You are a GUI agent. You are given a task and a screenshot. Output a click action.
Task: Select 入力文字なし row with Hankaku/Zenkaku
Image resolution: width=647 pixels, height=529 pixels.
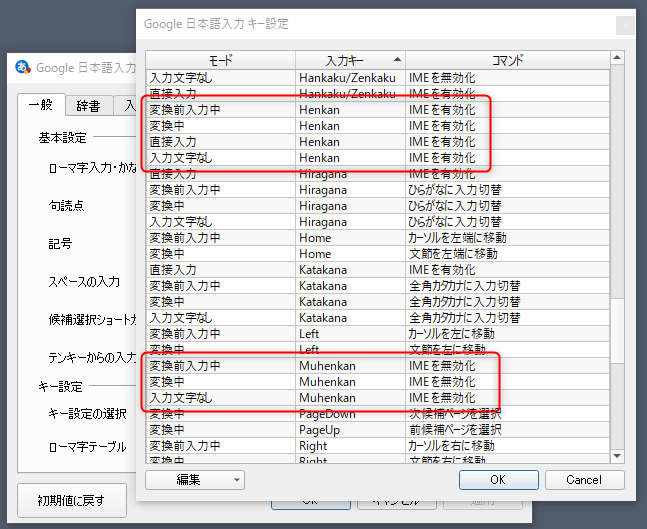pos(378,78)
